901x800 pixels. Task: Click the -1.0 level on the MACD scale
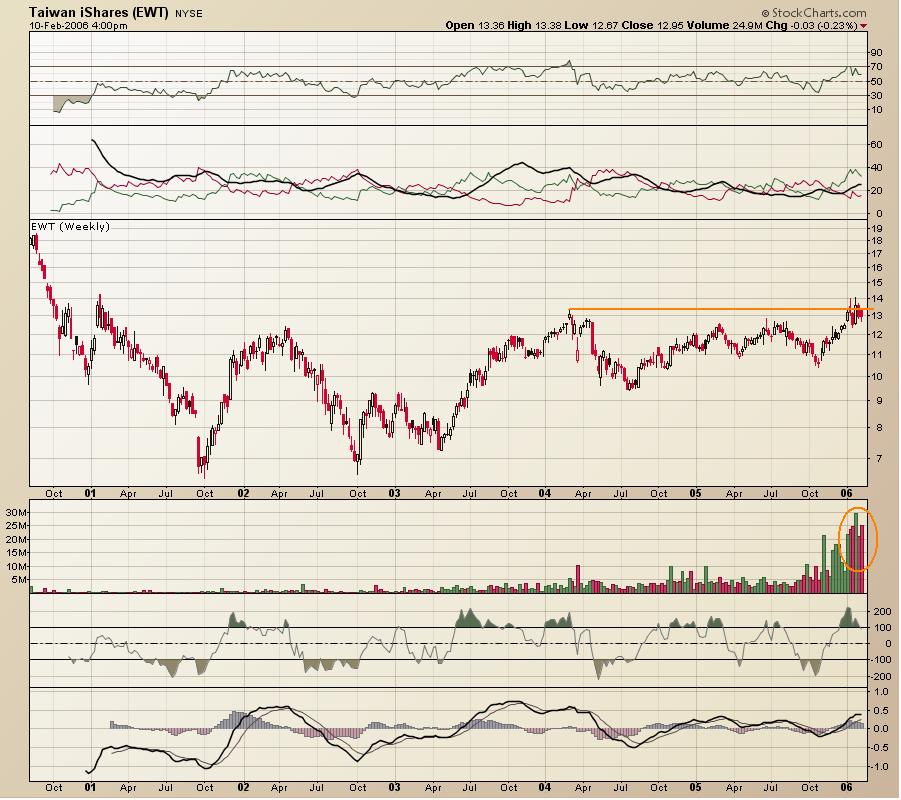(879, 767)
